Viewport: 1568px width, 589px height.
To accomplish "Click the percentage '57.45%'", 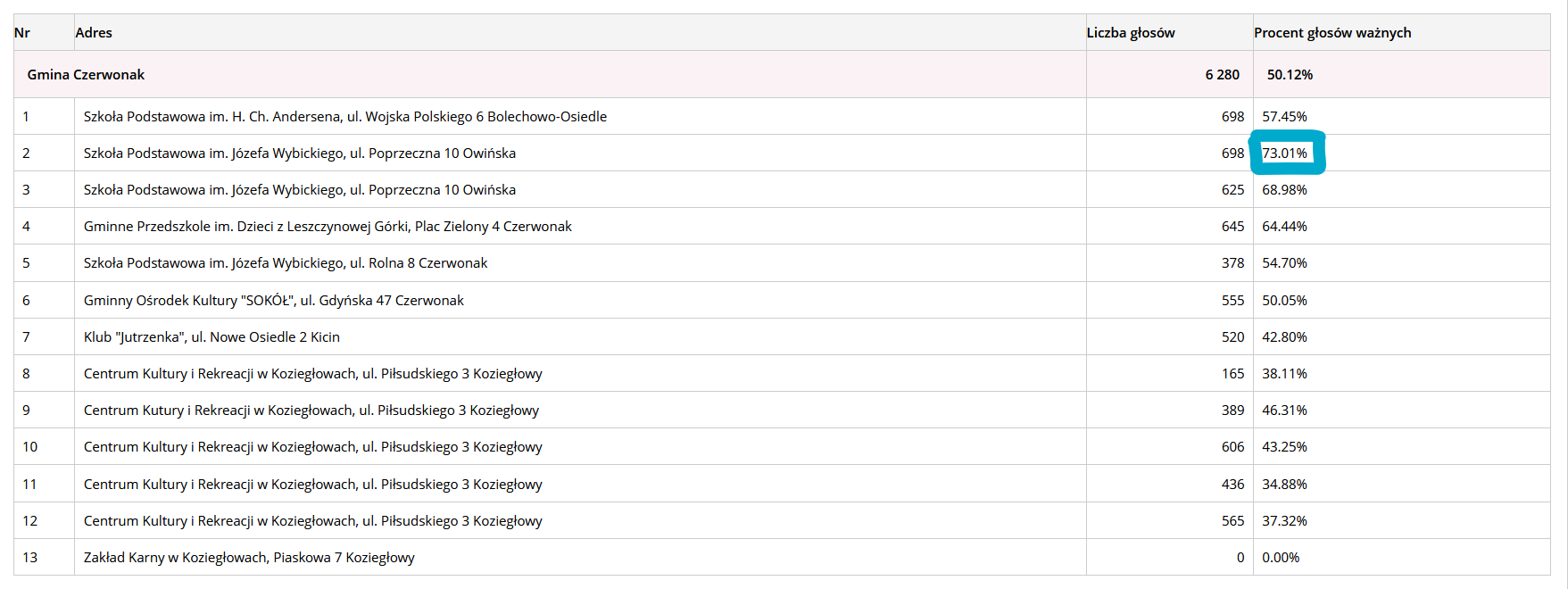I will (x=1284, y=117).
